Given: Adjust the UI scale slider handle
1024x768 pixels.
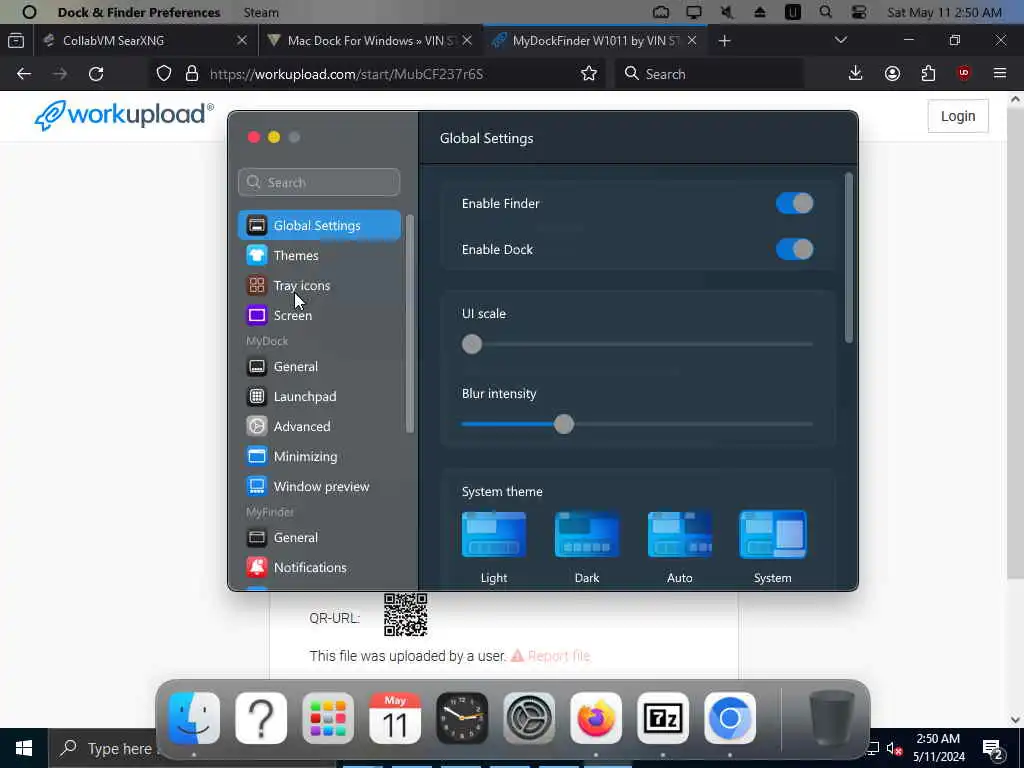Looking at the screenshot, I should click(x=472, y=344).
